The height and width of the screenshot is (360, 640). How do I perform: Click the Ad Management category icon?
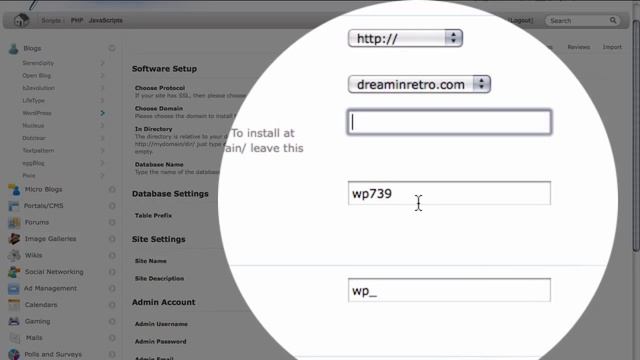pyautogui.click(x=13, y=289)
